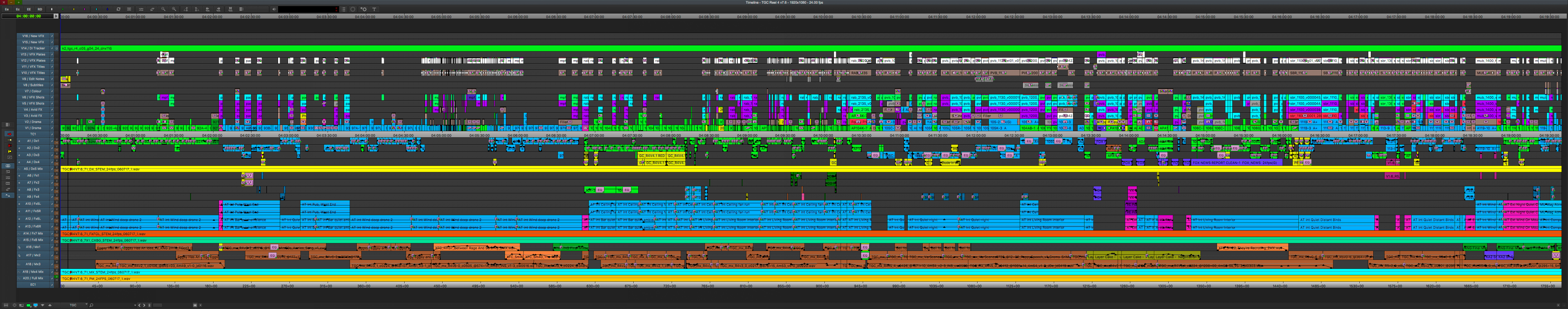Click the k2_tgc_r4_c05_g04_24_dnx115 clip
Viewport: 1568px width, 309px height.
[x=810, y=48]
